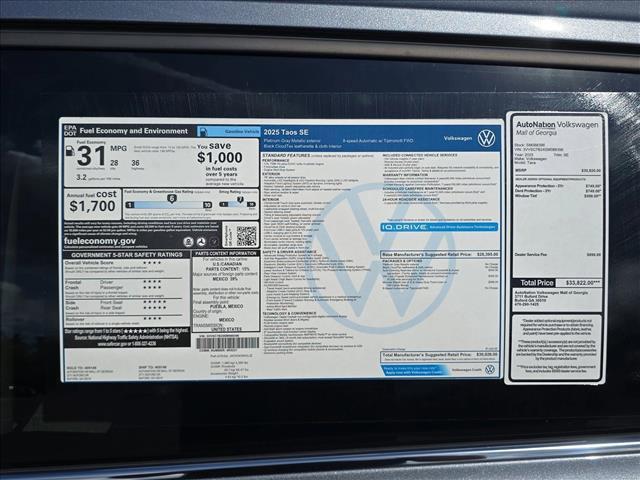Click the '$1,700' annual fuel cost
Image resolution: width=640 pixels, height=480 pixels.
tap(92, 206)
